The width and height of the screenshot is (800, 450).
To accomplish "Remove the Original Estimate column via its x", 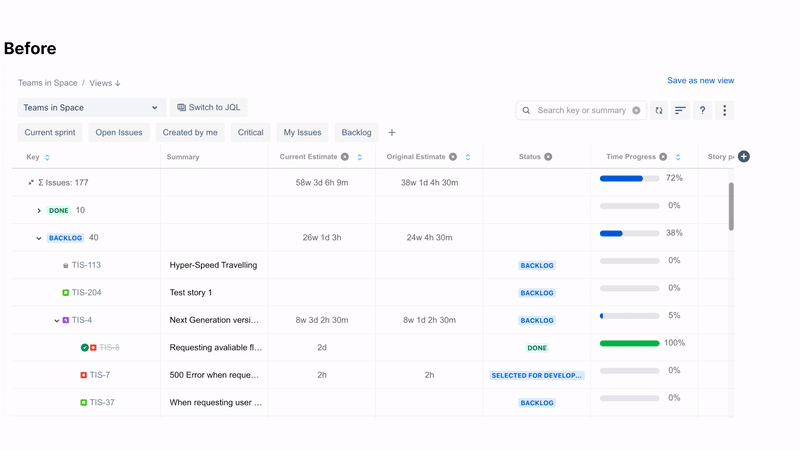I will click(453, 157).
